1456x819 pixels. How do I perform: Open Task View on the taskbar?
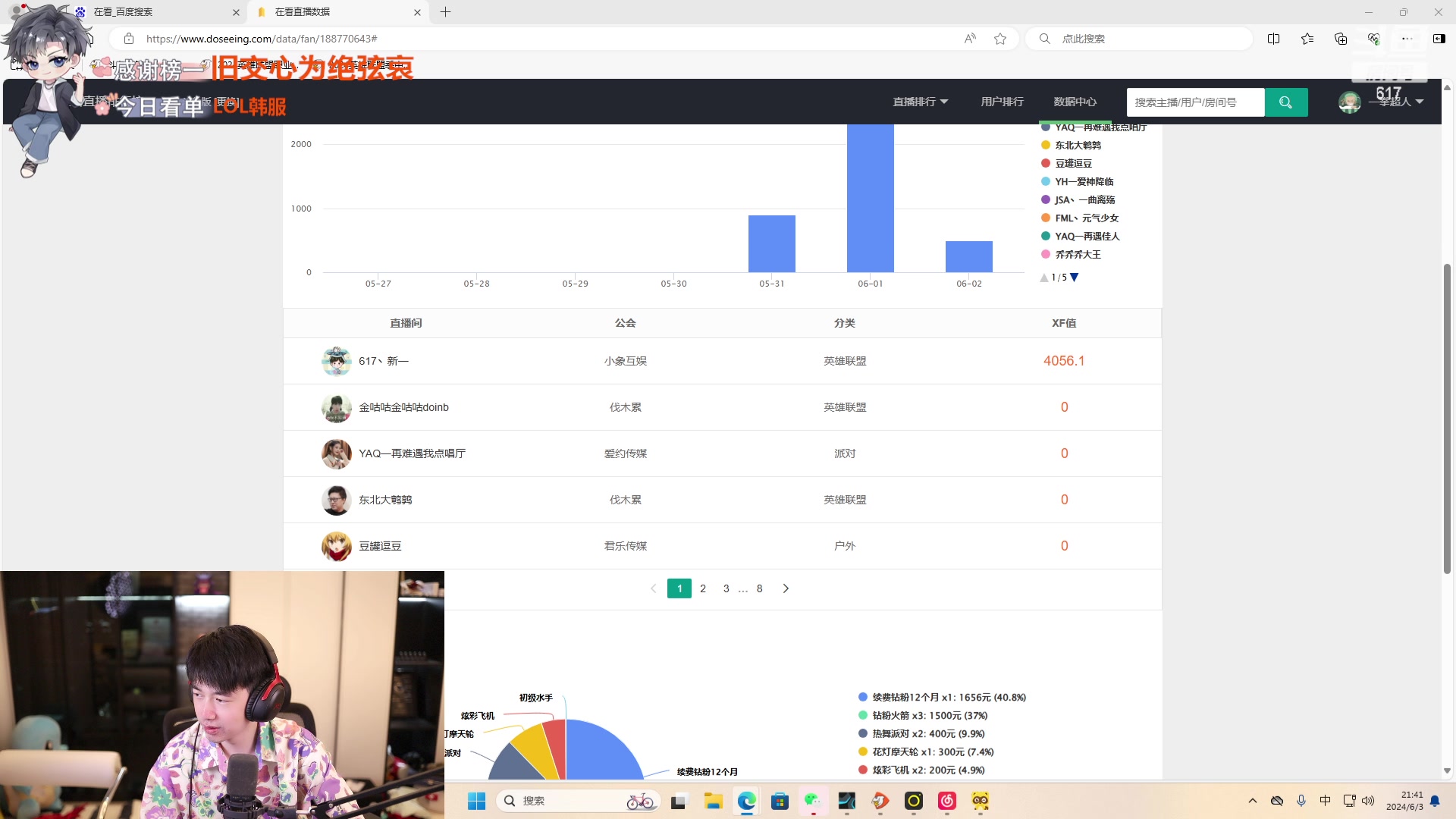tap(679, 801)
